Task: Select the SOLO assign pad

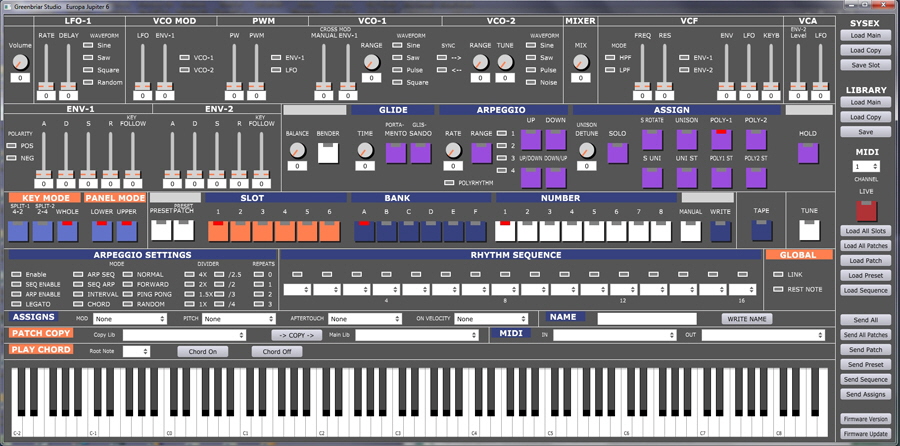Action: [x=618, y=153]
